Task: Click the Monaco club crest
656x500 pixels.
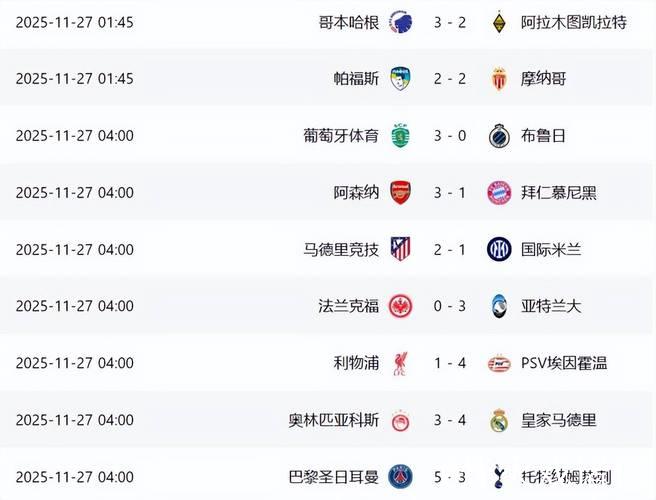Action: tap(499, 78)
